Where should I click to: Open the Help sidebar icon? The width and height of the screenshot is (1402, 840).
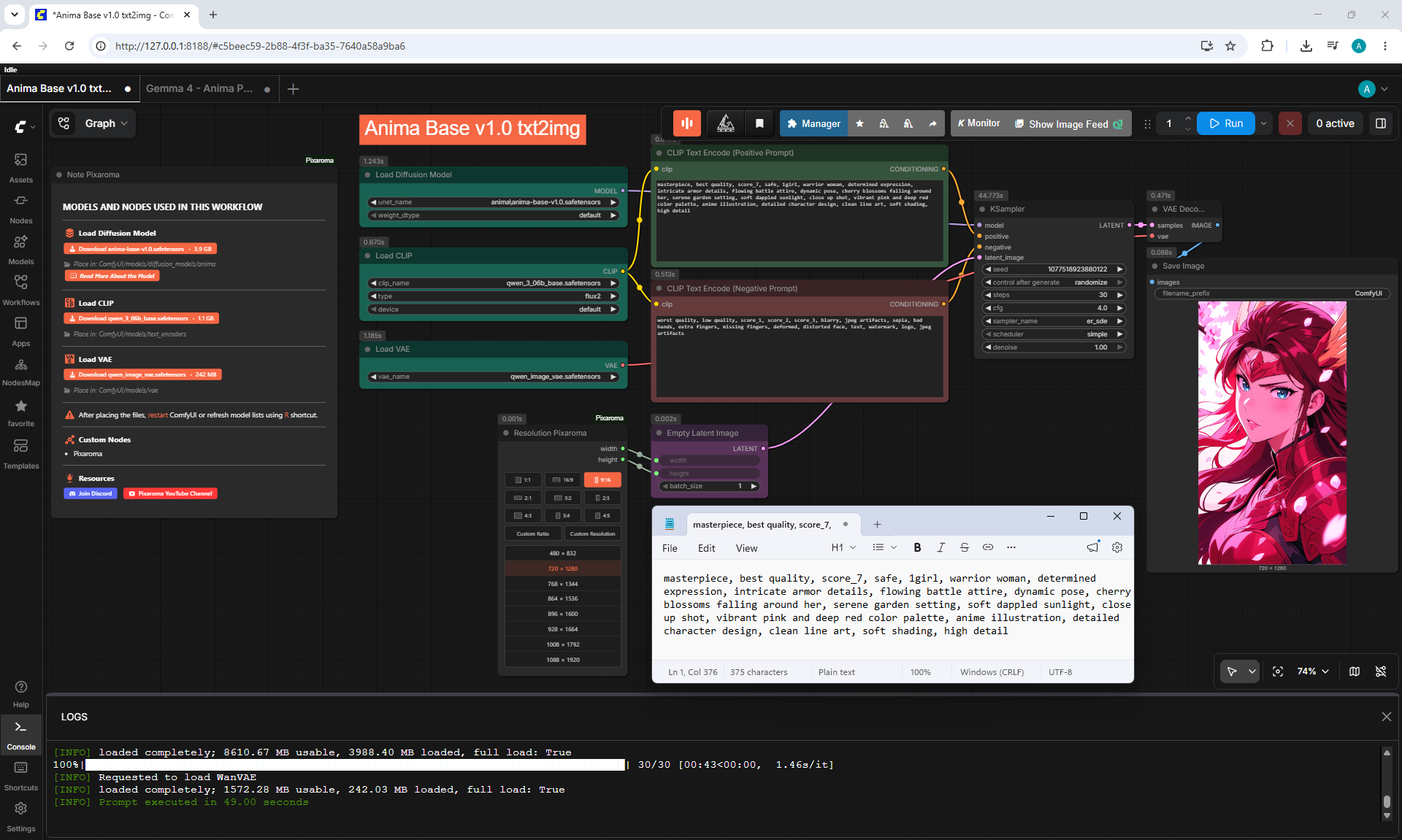pos(20,693)
